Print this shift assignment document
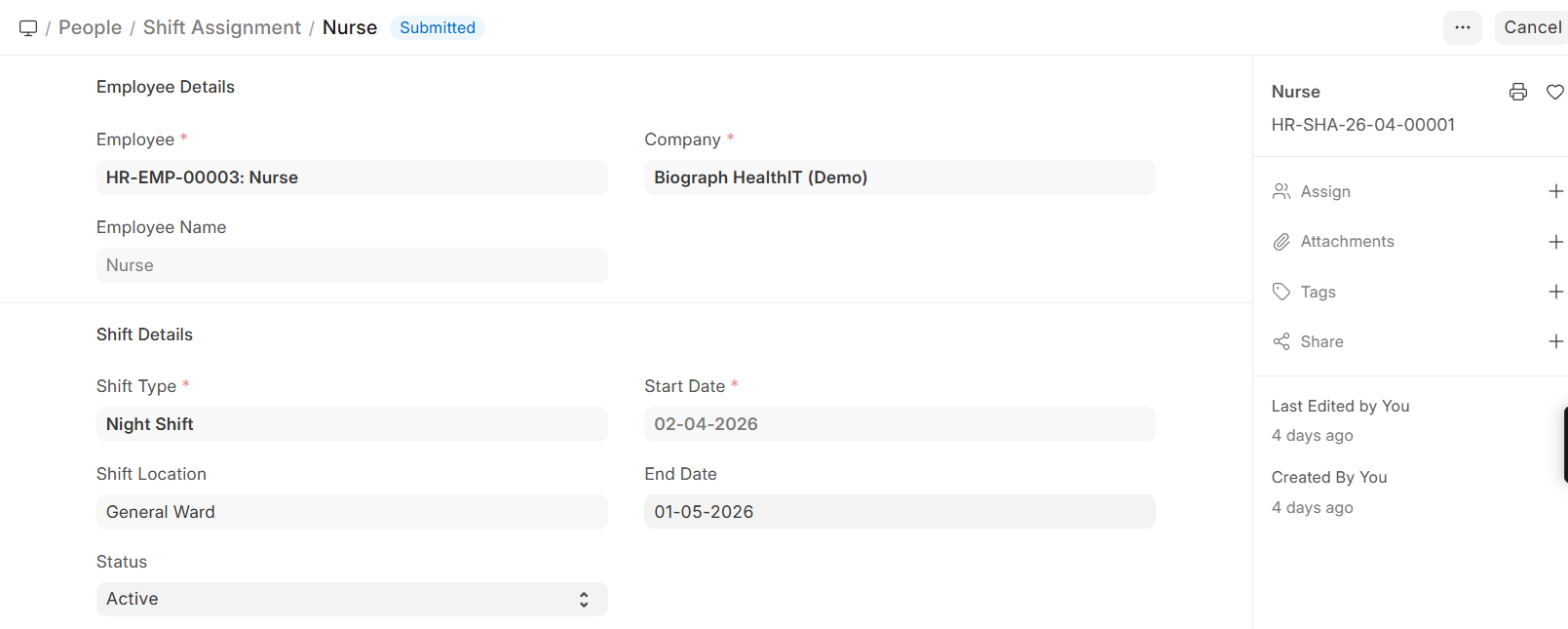 (x=1517, y=92)
